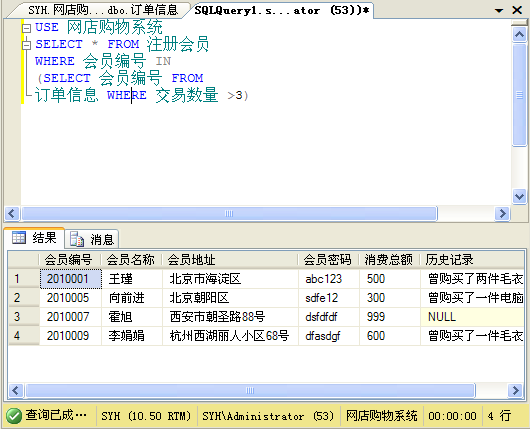Image resolution: width=530 pixels, height=429 pixels.
Task: Click the password cell dfasdgf
Action: pyautogui.click(x=329, y=336)
